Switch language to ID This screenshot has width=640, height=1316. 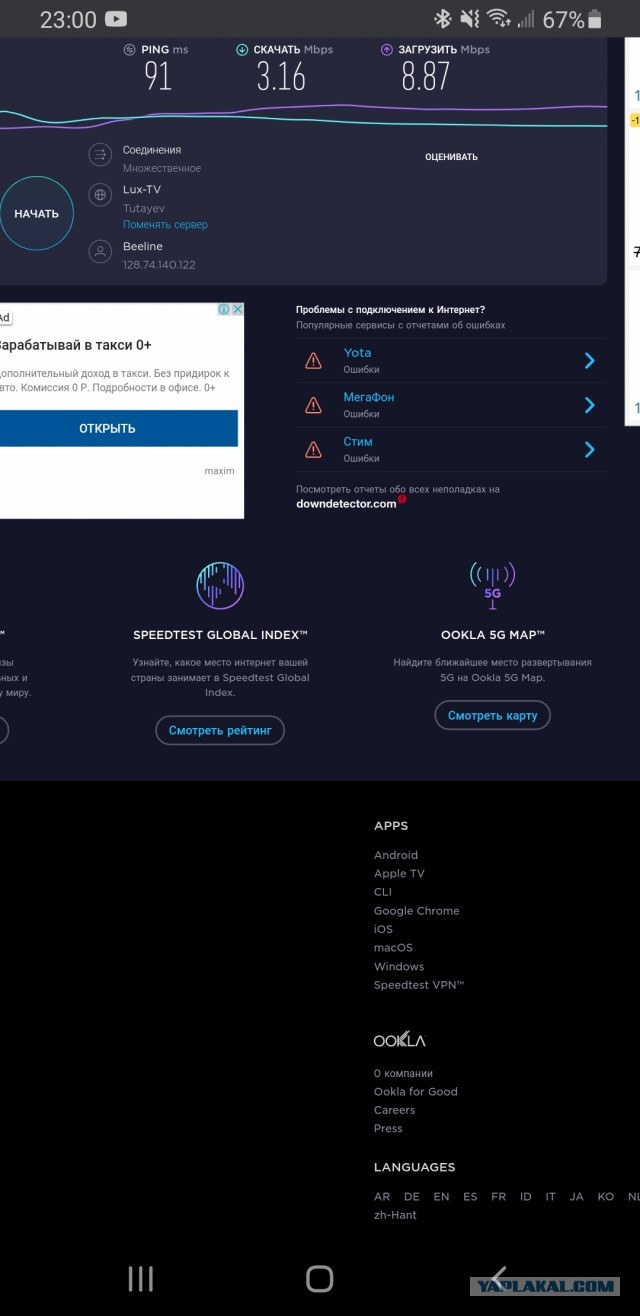[526, 1197]
